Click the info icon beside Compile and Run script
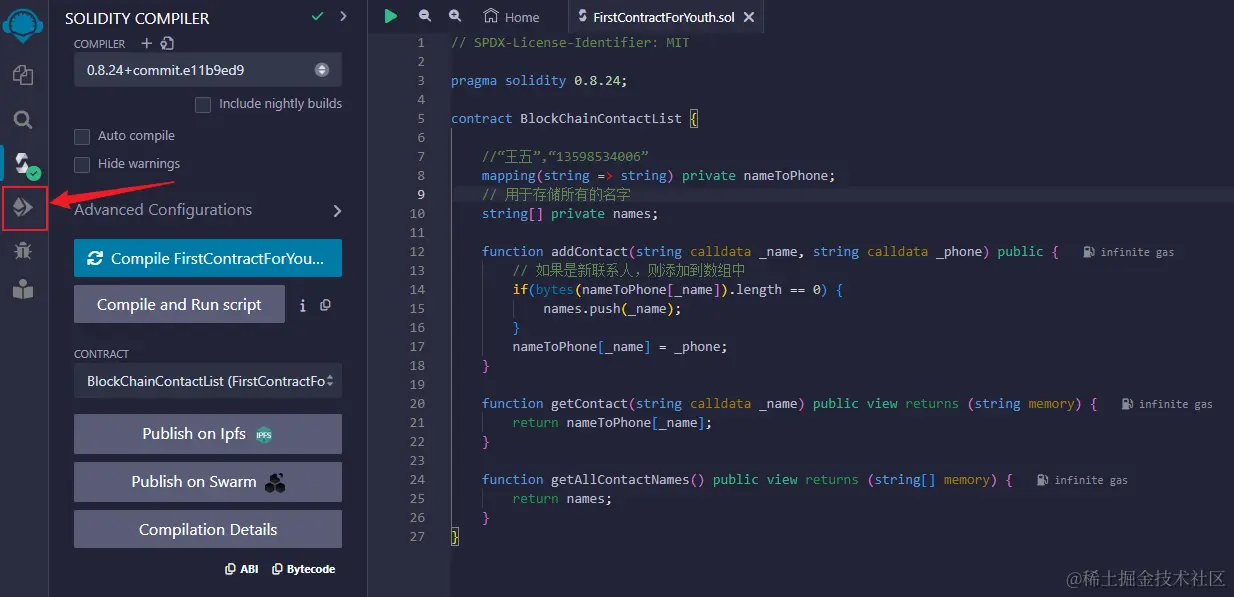This screenshot has width=1234, height=597. coord(303,306)
